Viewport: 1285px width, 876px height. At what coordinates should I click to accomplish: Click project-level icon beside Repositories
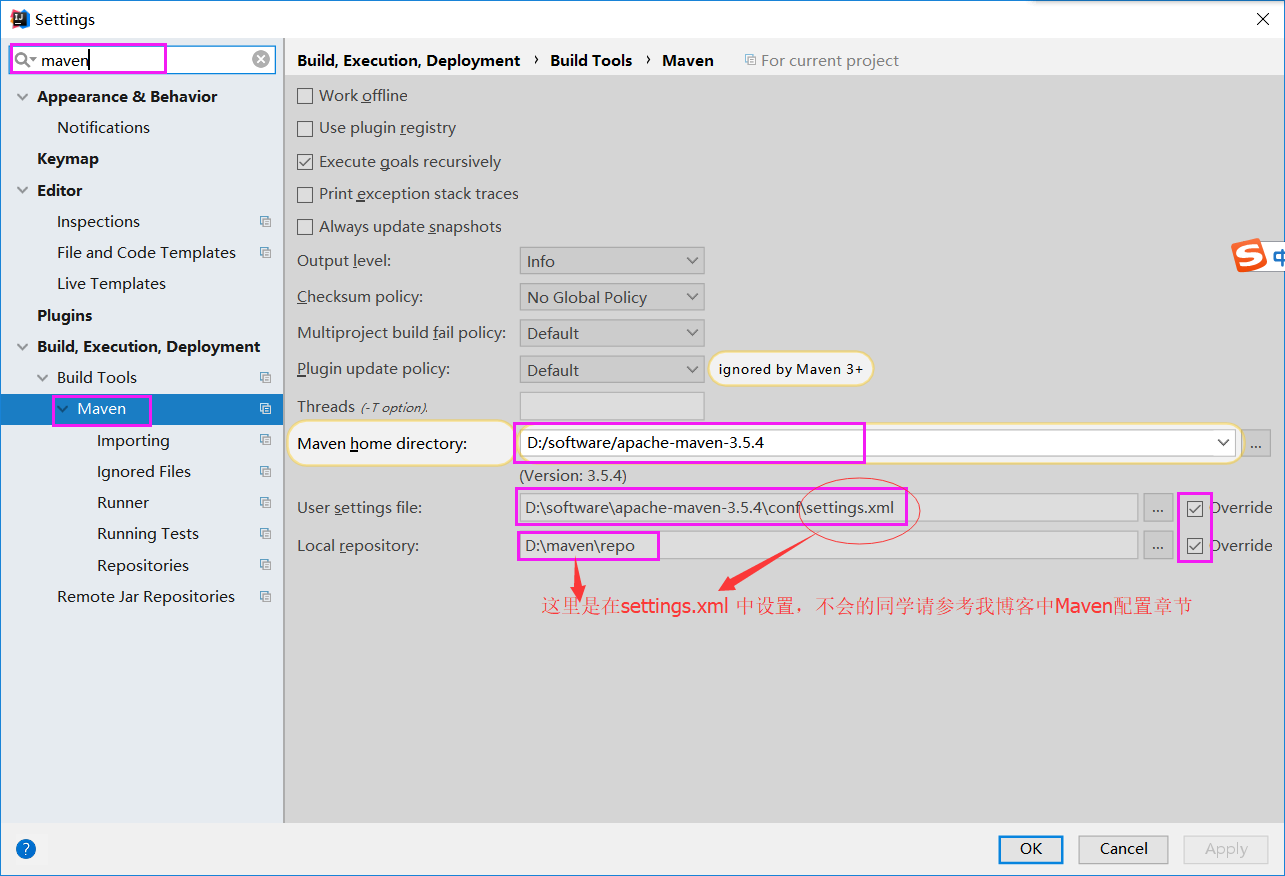click(x=265, y=565)
